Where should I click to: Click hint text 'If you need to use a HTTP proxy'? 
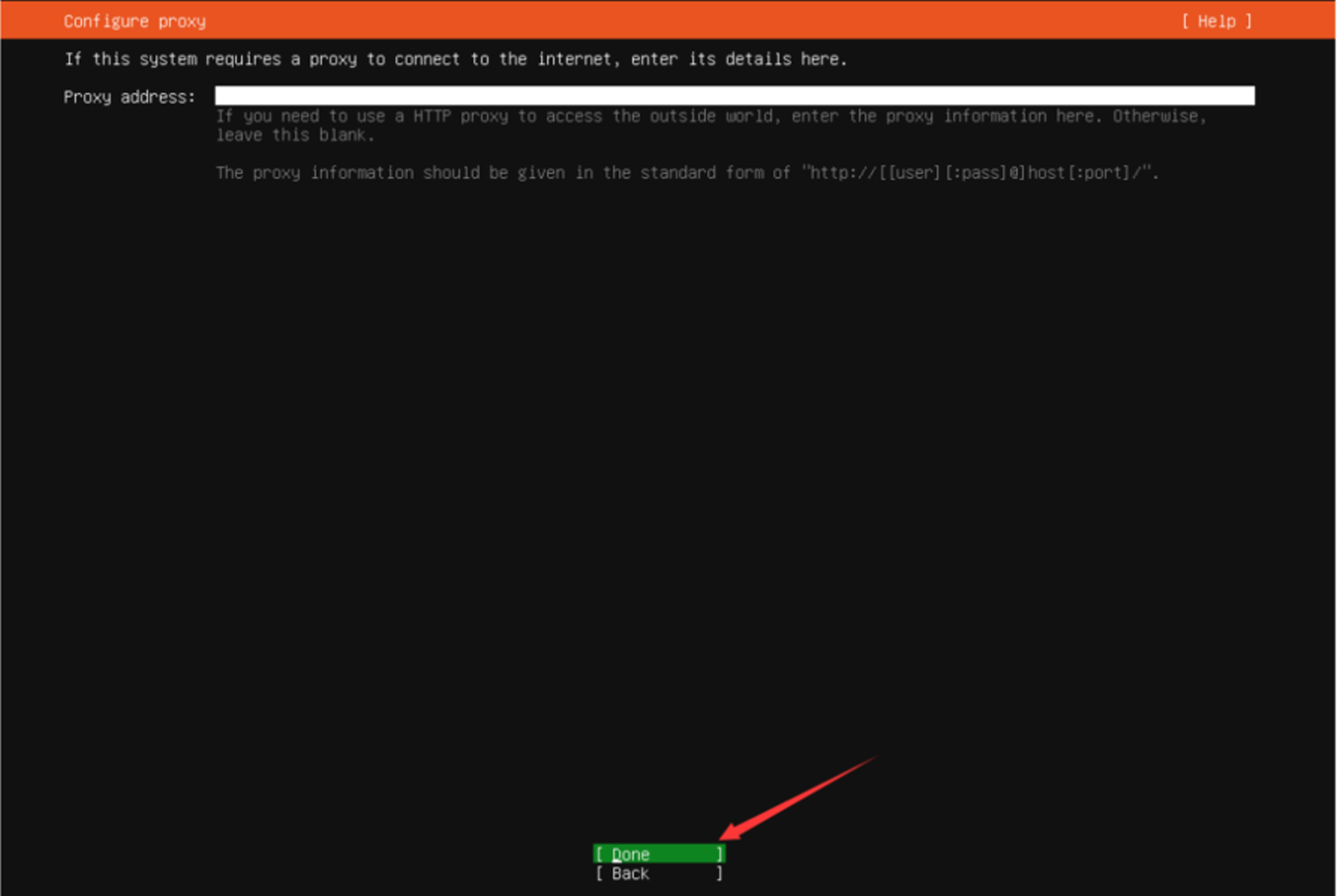click(x=712, y=116)
